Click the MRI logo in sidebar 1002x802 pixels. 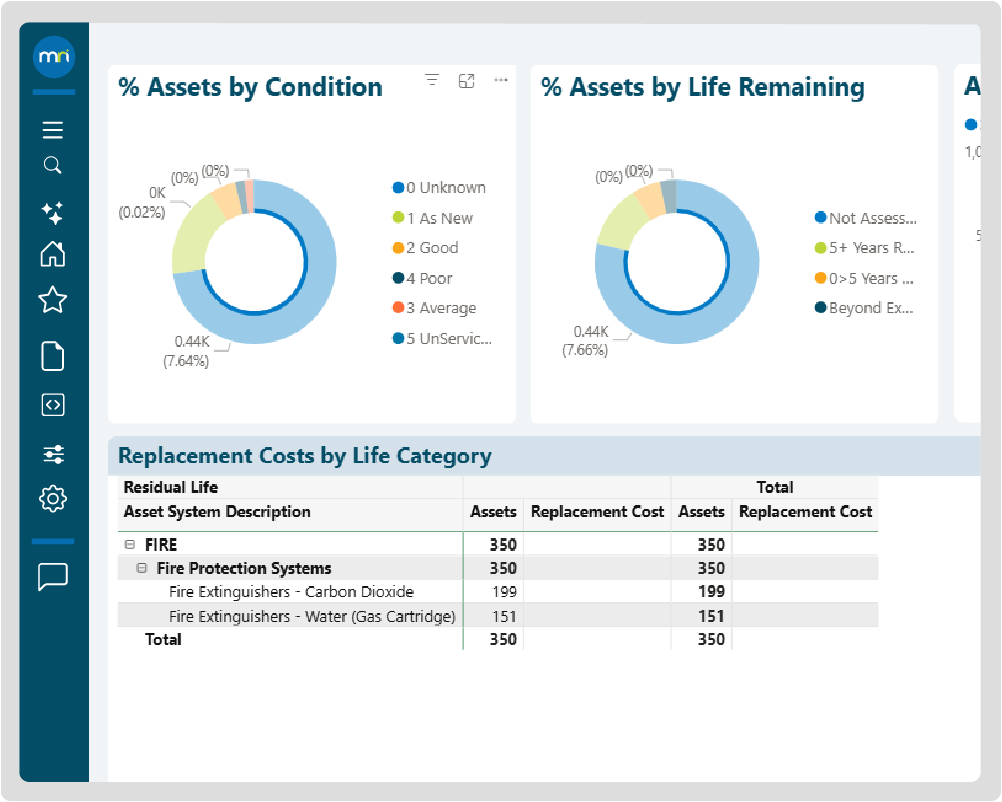pos(53,59)
